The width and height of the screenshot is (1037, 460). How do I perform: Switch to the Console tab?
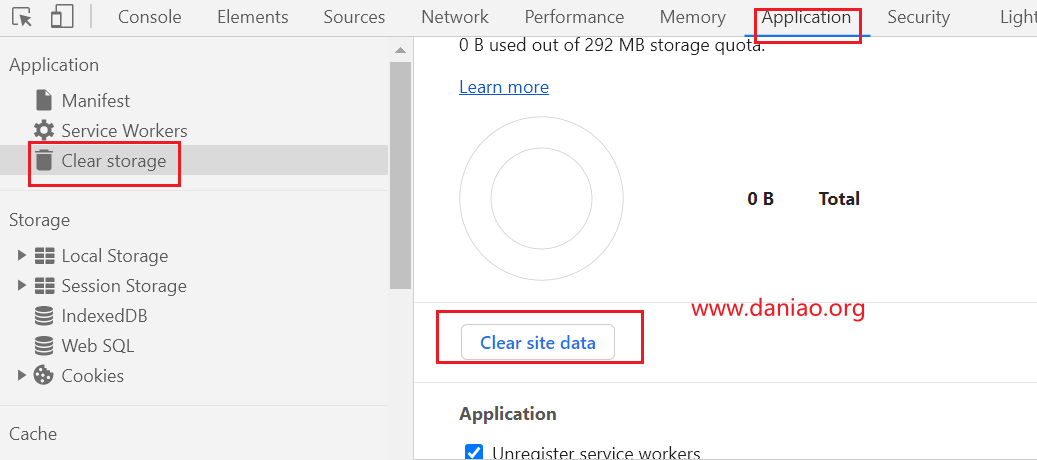149,17
